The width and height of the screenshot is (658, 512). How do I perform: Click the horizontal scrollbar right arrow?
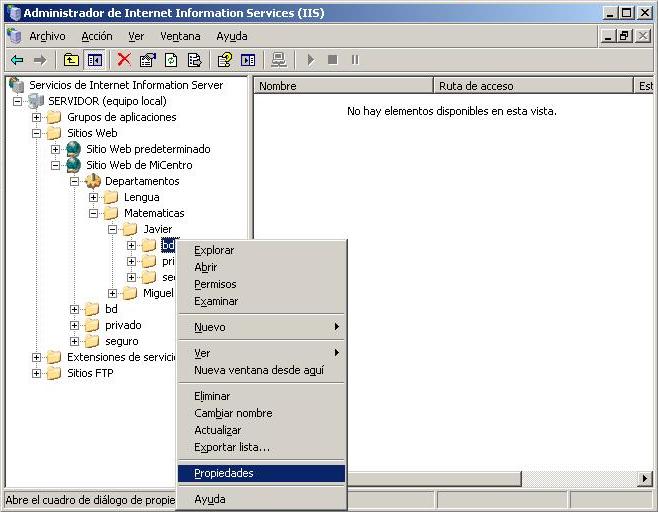pos(645,479)
